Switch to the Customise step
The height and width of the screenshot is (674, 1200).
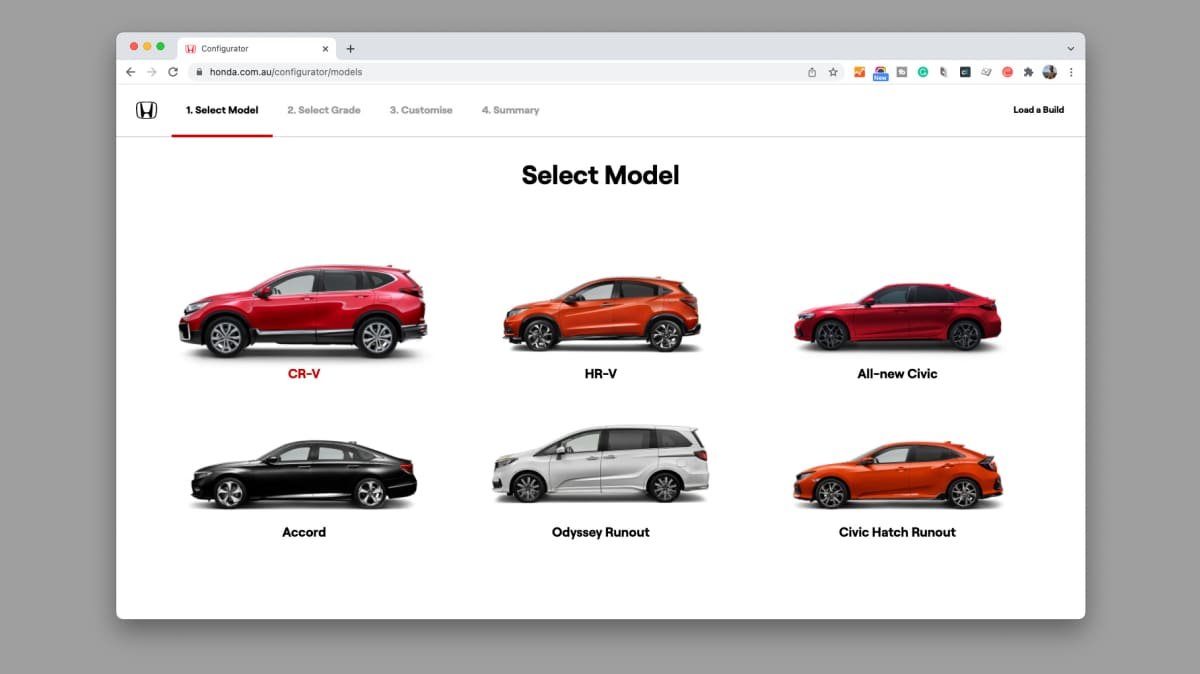(x=421, y=110)
